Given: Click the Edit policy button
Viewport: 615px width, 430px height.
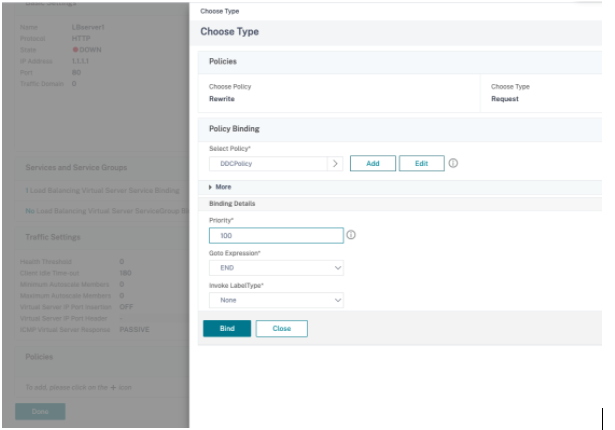Looking at the screenshot, I should click(x=421, y=164).
